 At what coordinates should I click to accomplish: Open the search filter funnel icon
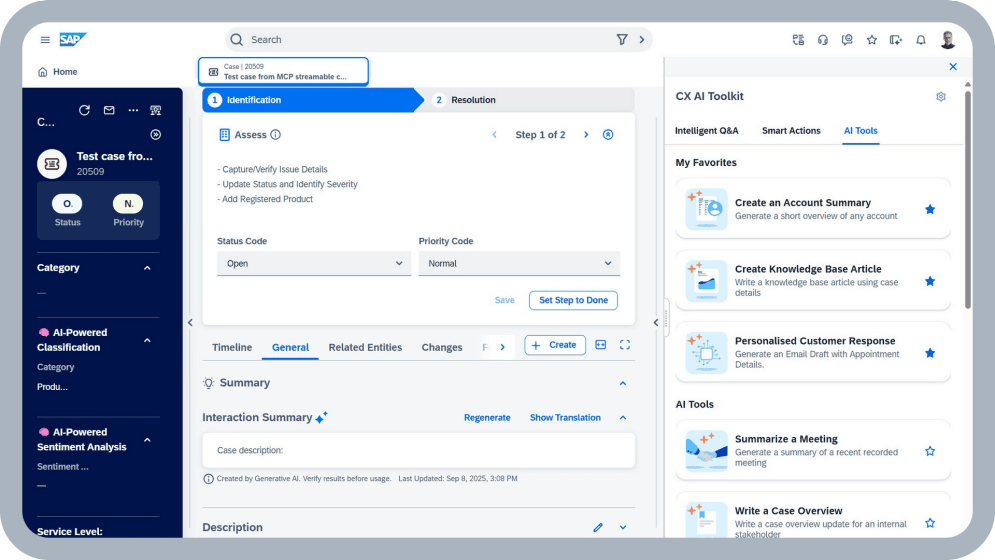tap(622, 39)
